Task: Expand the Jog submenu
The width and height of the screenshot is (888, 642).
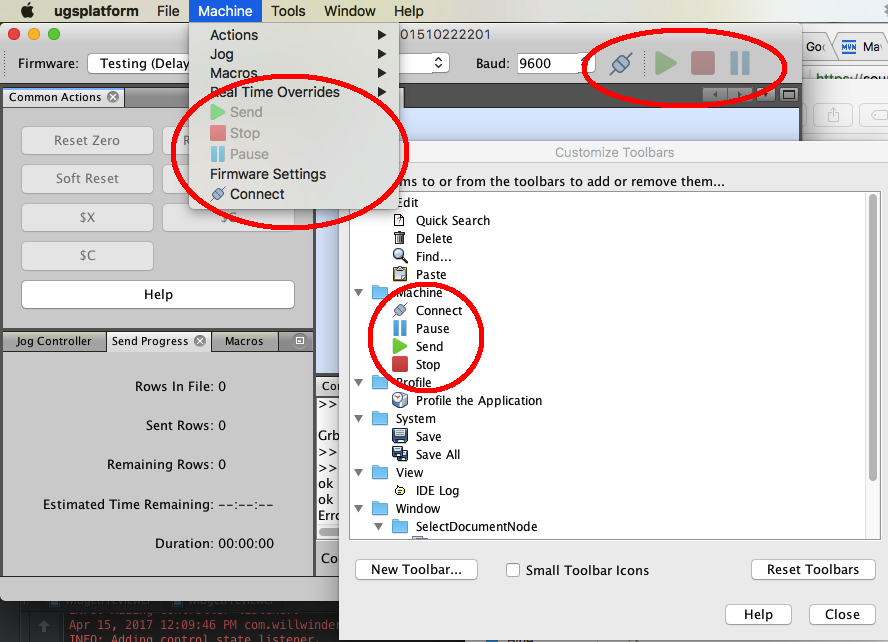Action: pos(294,54)
